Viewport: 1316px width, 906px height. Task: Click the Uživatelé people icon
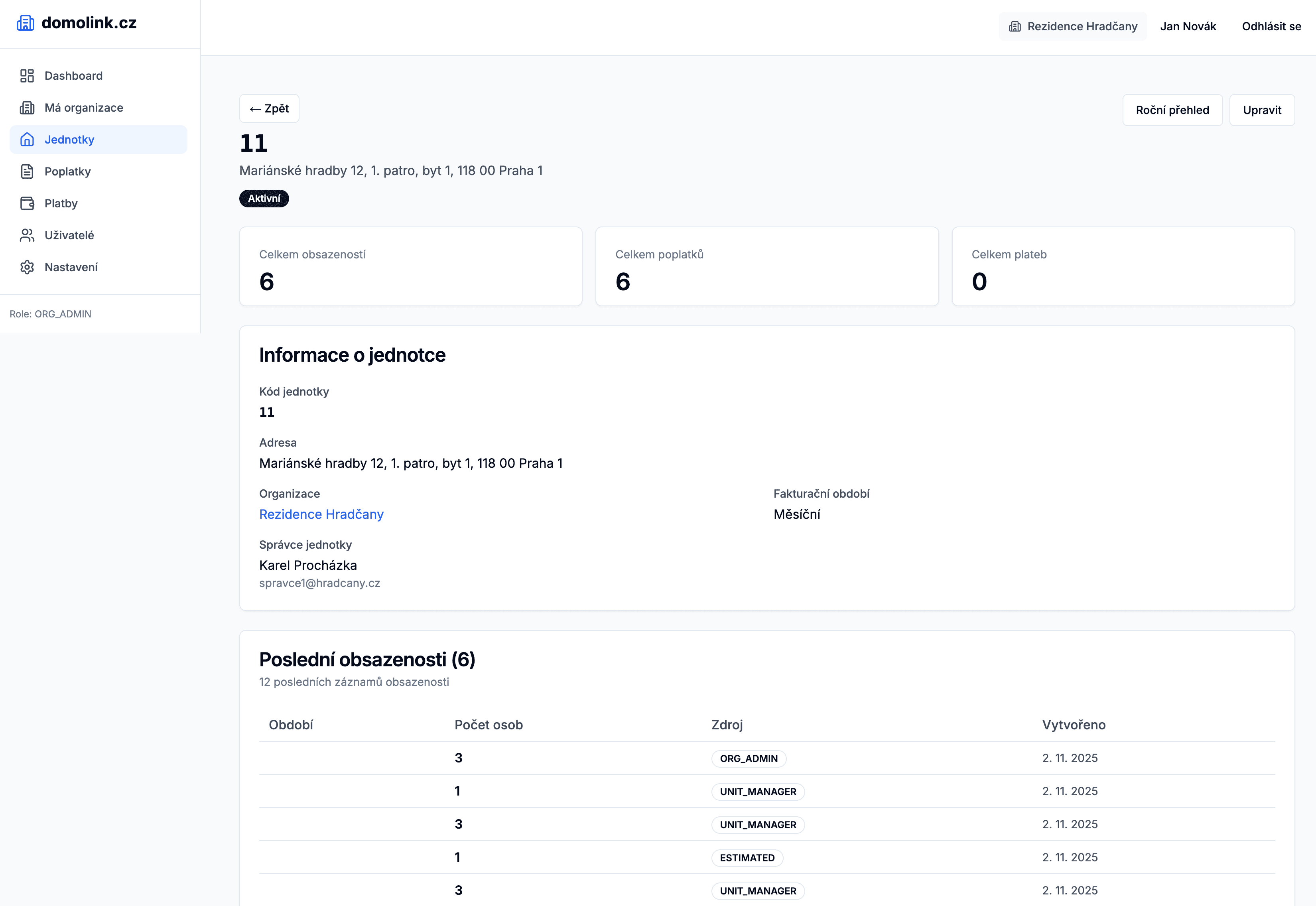coord(27,234)
